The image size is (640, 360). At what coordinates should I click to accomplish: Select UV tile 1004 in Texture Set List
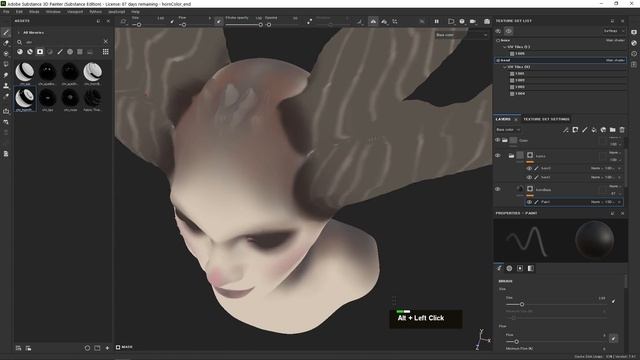click(520, 94)
